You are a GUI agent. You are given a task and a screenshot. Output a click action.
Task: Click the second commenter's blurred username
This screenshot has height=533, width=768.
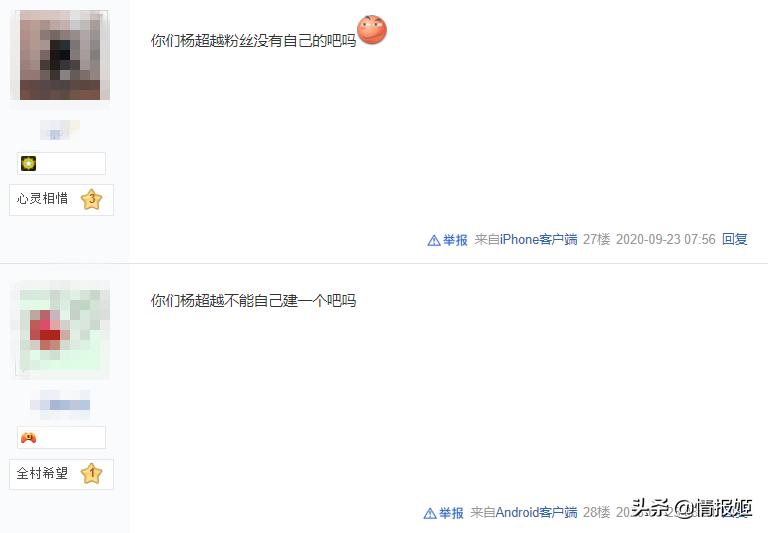[60, 405]
